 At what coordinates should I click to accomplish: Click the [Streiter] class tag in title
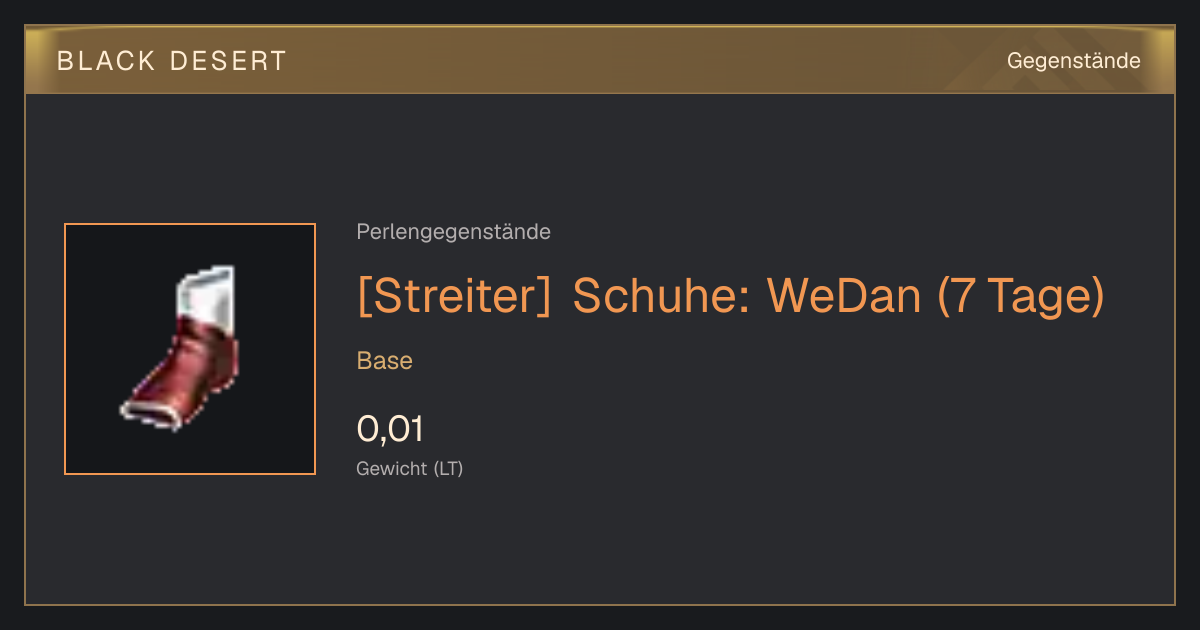[x=454, y=295]
